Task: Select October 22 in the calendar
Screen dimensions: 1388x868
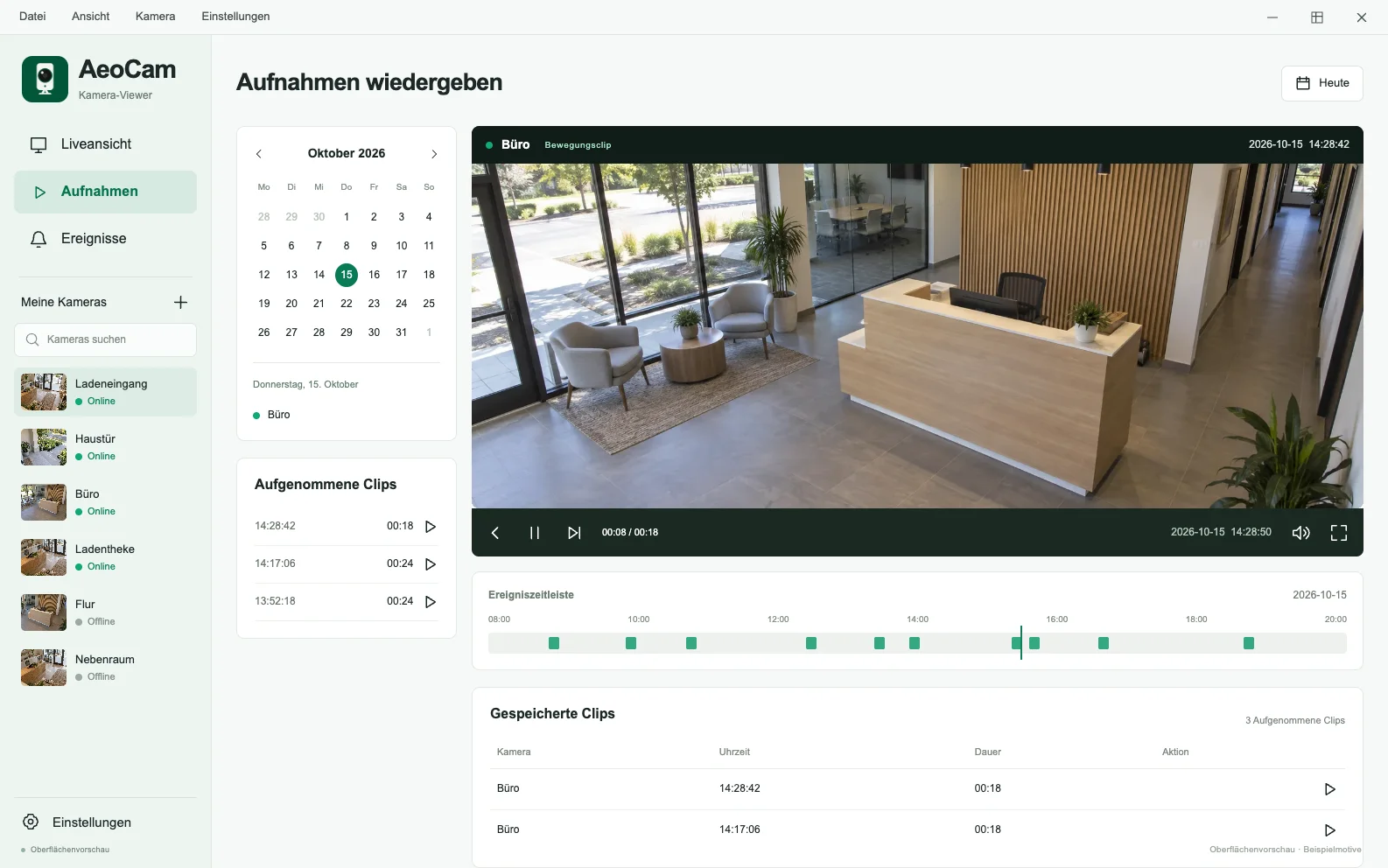Action: (347, 304)
